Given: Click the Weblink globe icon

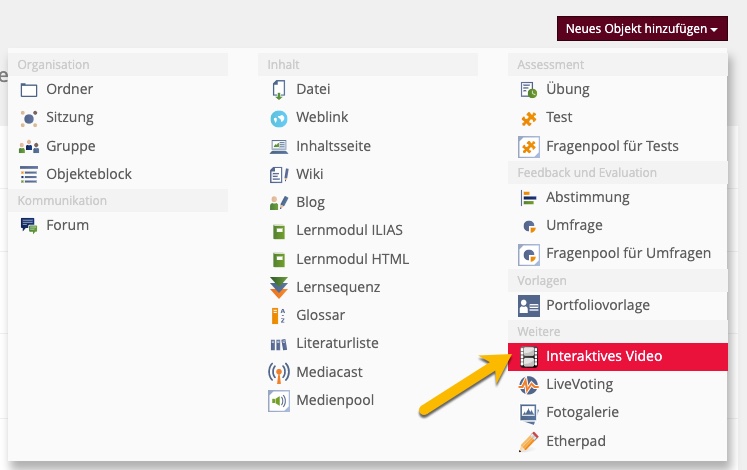Looking at the screenshot, I should 279,118.
